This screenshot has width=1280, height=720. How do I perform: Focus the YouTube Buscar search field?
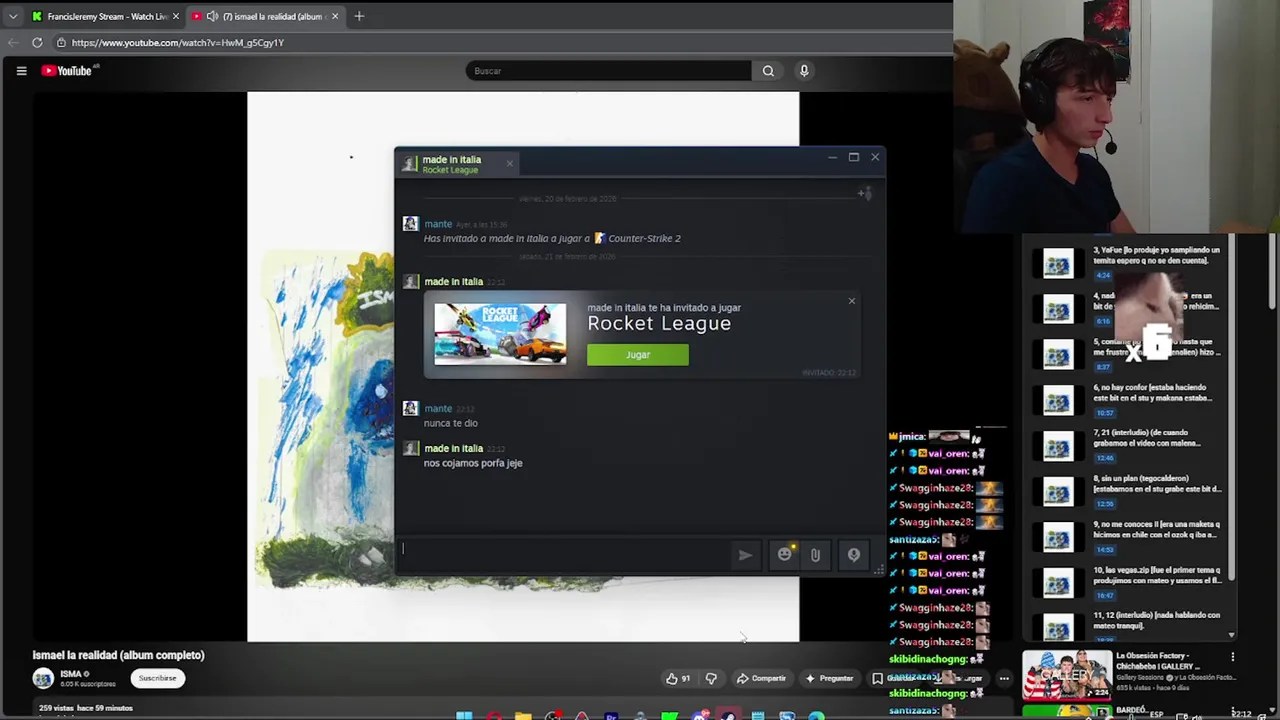pos(608,71)
